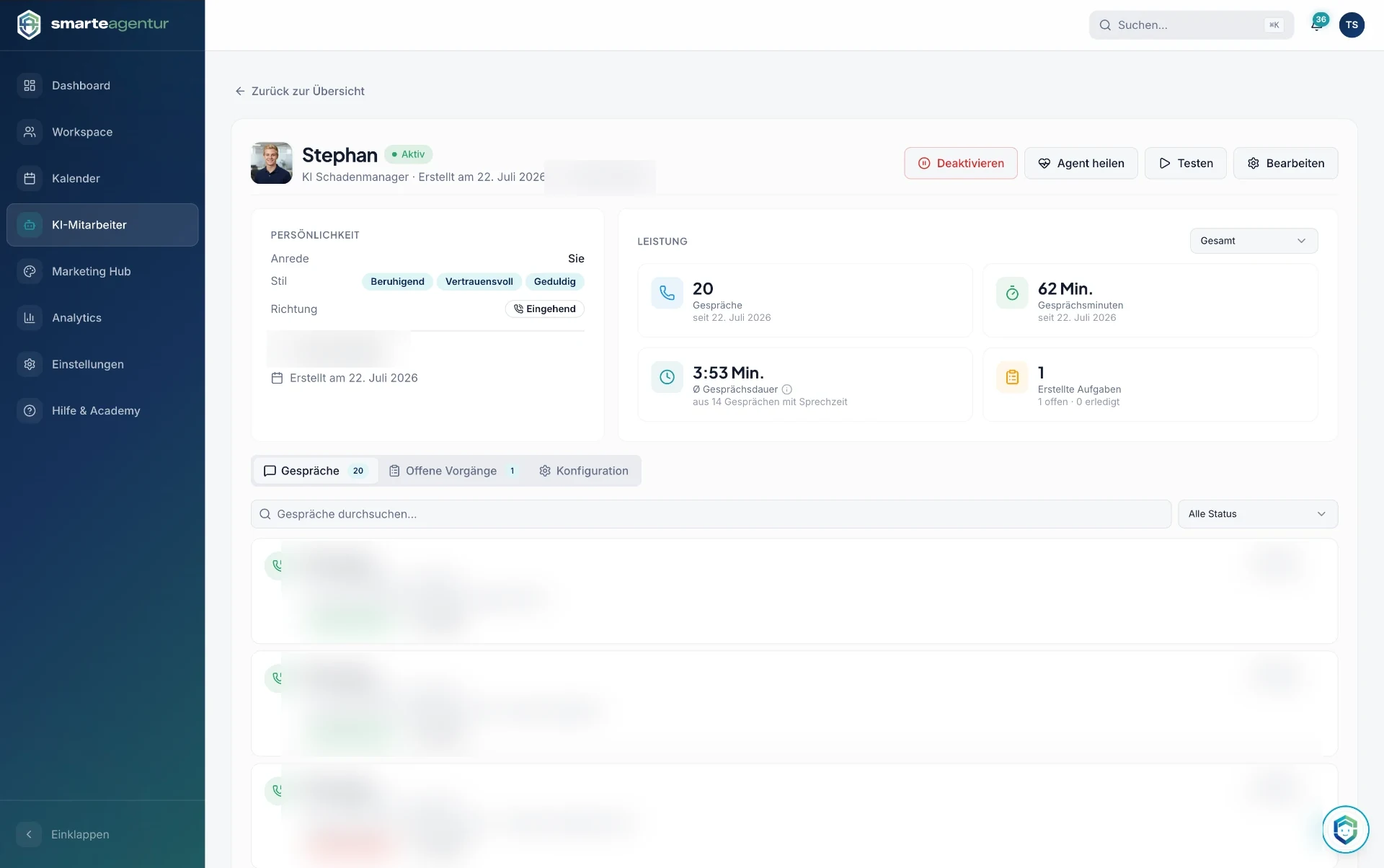This screenshot has width=1384, height=868.
Task: Click the call icon of the first conversation
Action: point(277,566)
